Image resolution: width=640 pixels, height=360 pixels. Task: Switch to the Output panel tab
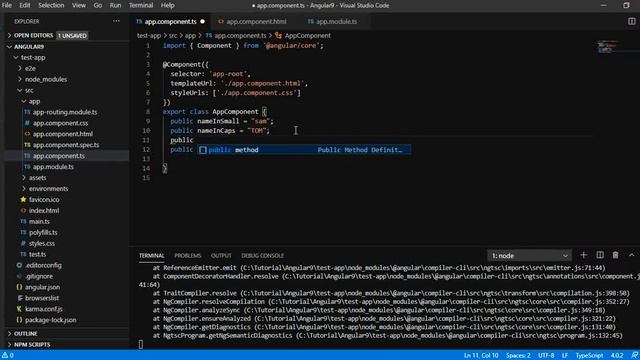pos(221,256)
